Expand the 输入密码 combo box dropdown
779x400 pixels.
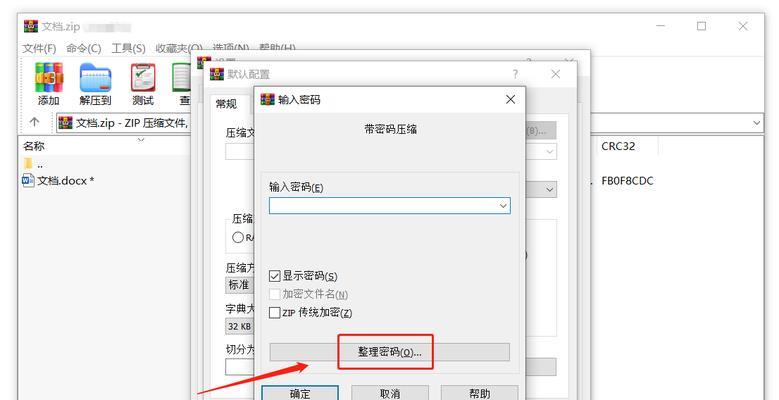[503, 206]
